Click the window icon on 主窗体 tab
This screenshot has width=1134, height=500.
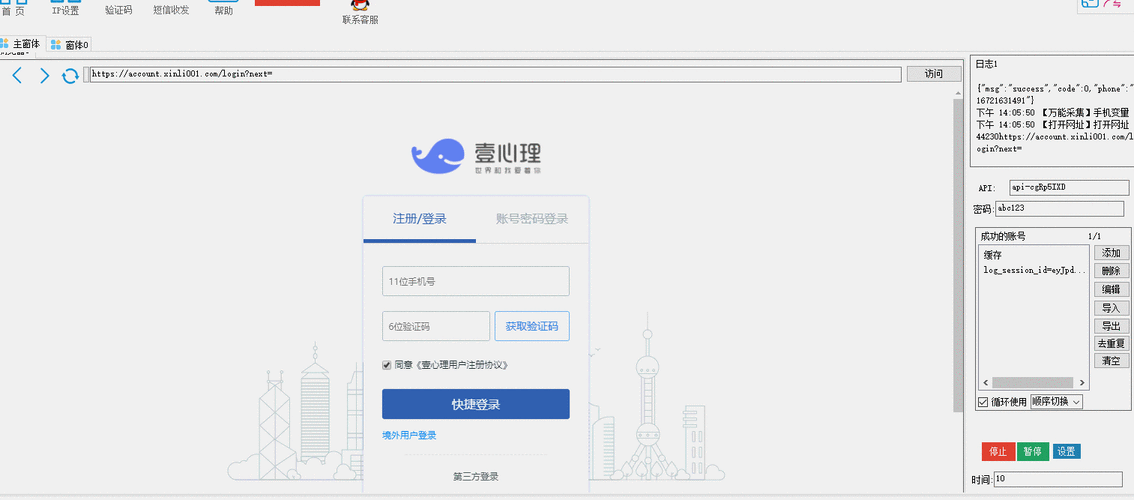(x=6, y=43)
